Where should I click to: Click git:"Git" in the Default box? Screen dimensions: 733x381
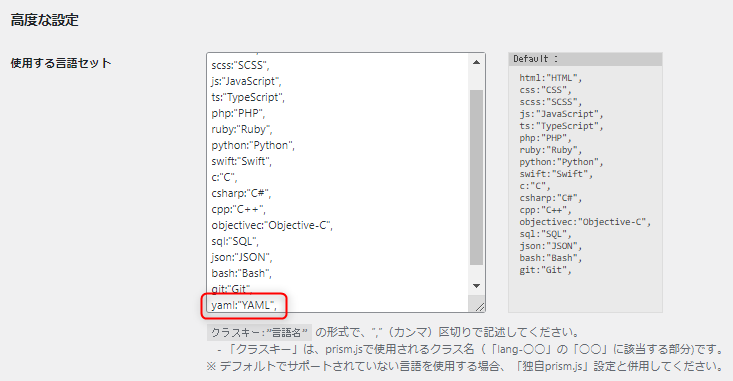545,270
